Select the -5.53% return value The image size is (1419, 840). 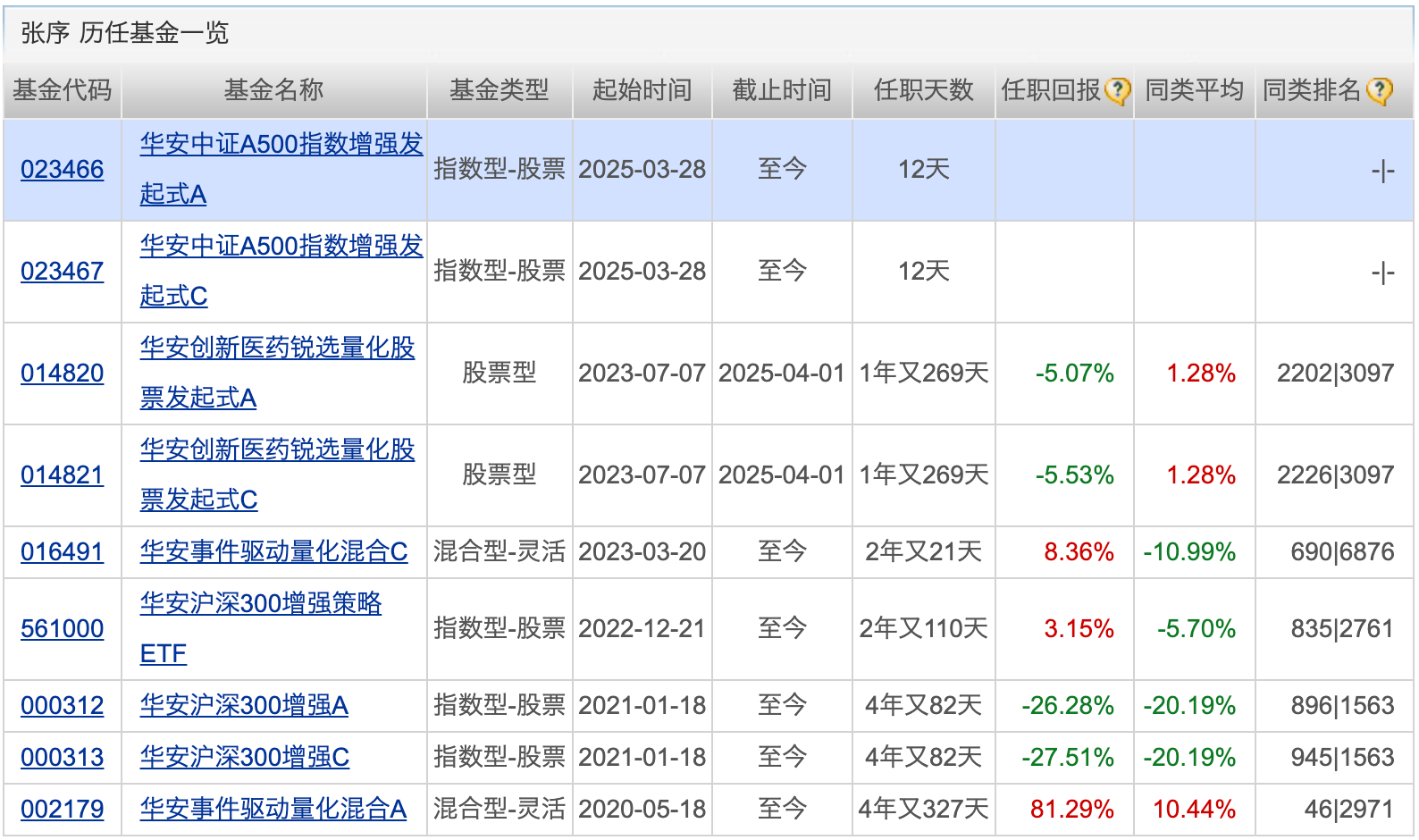(x=1074, y=475)
